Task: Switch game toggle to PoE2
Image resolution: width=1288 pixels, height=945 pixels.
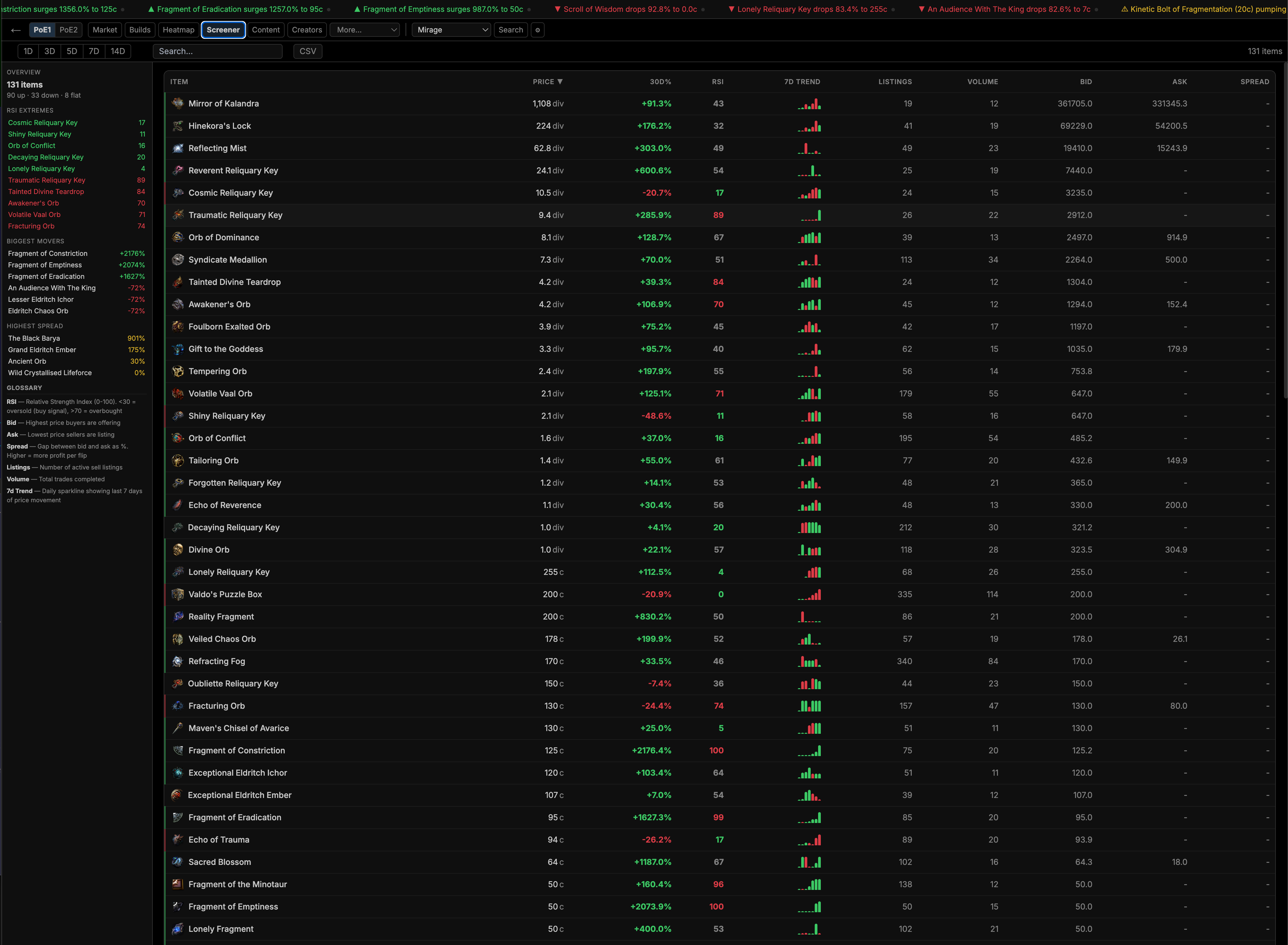Action: [x=68, y=30]
